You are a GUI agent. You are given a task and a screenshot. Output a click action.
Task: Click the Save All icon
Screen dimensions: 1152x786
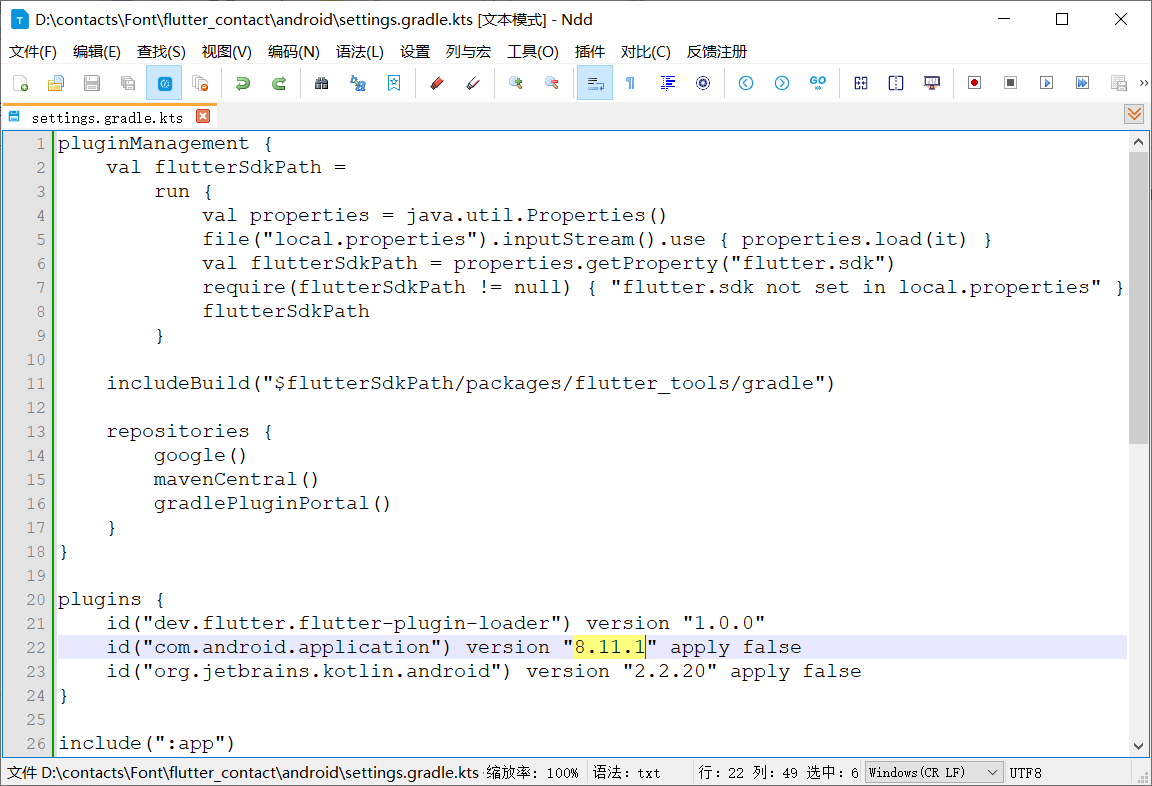pos(128,83)
